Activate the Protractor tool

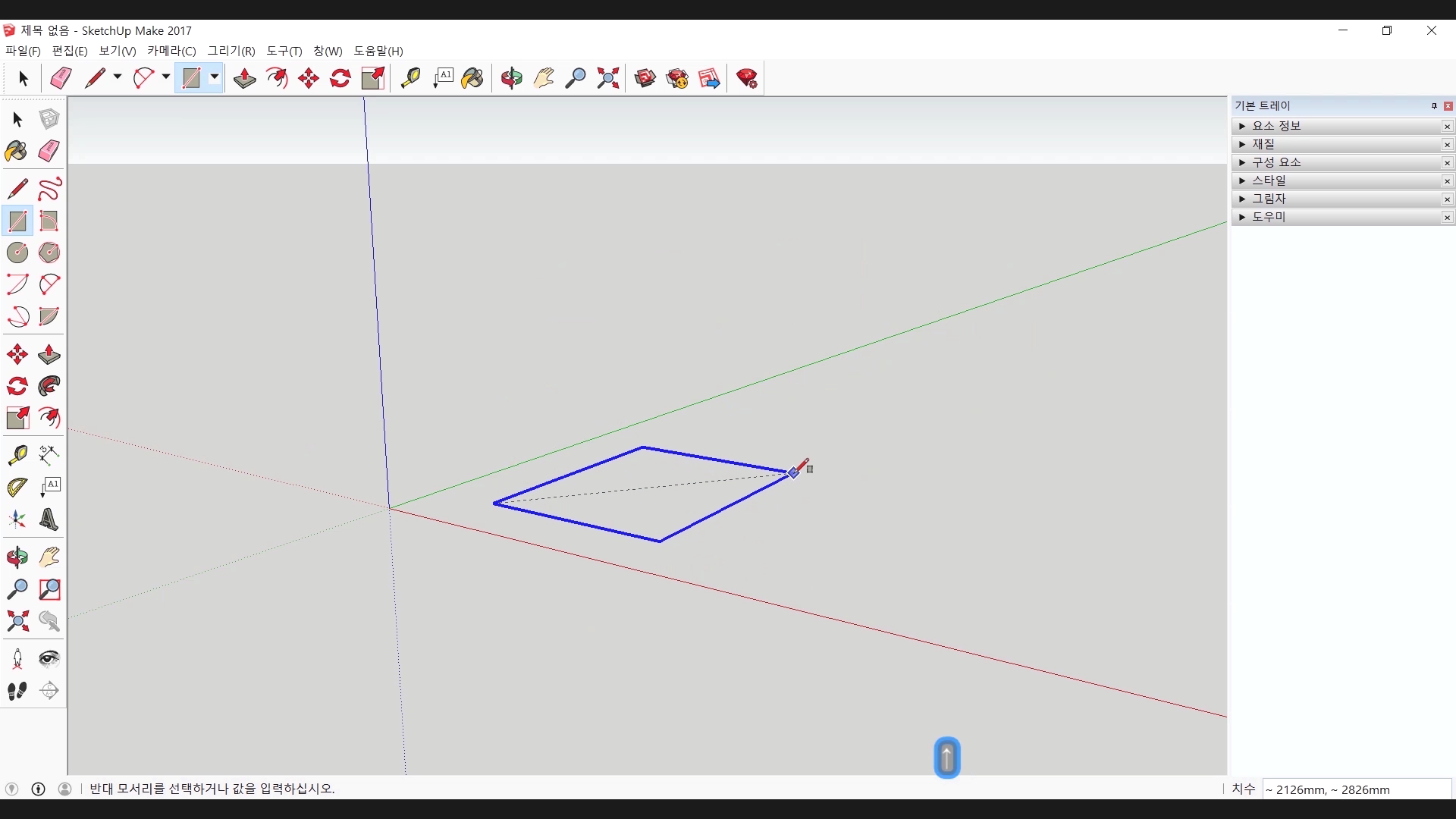tap(17, 487)
